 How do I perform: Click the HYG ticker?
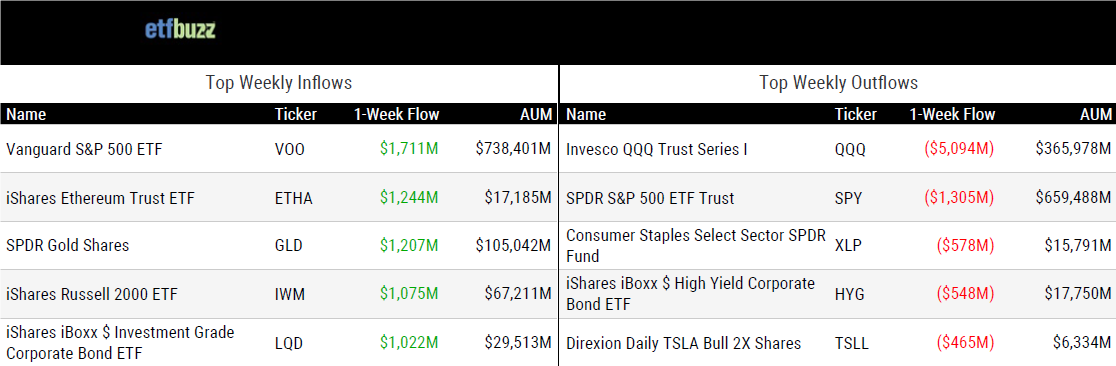point(849,294)
